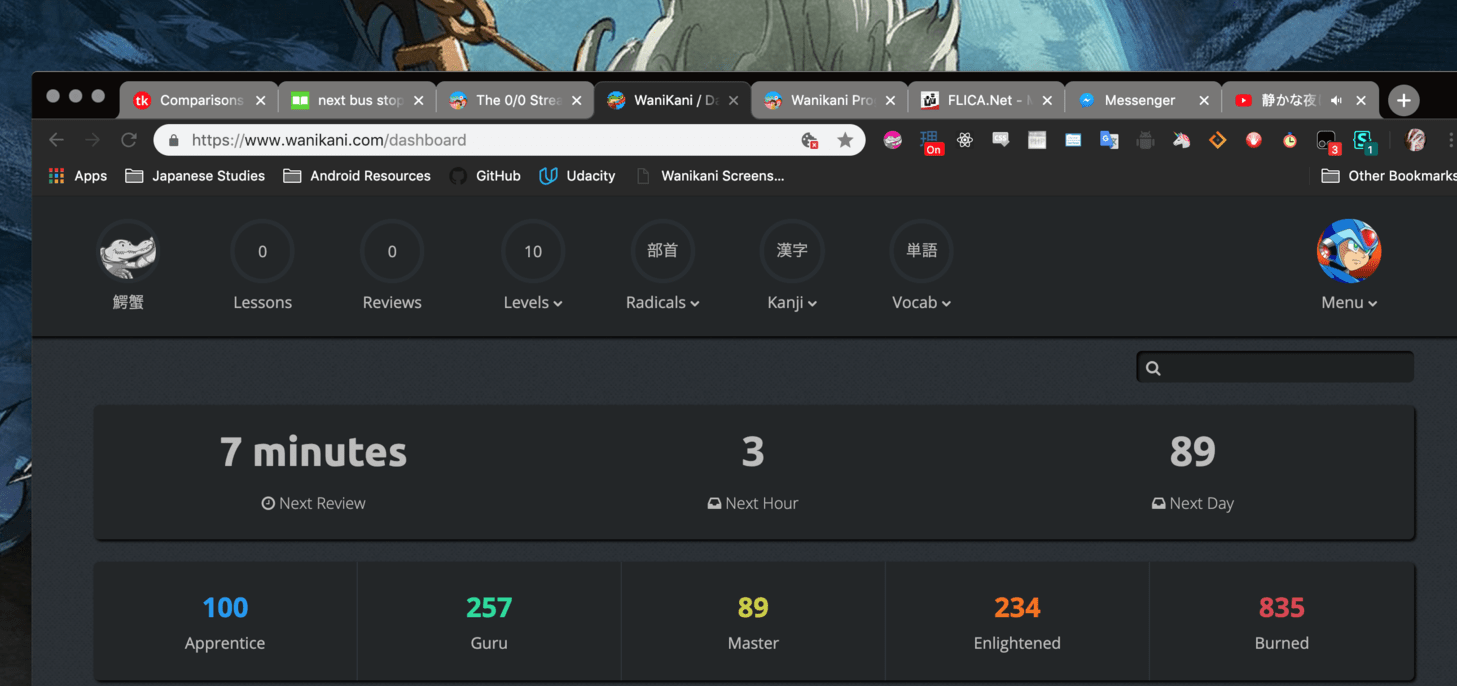Close the FLICA.Net tab
Viewport: 1457px width, 686px height.
coord(1047,100)
